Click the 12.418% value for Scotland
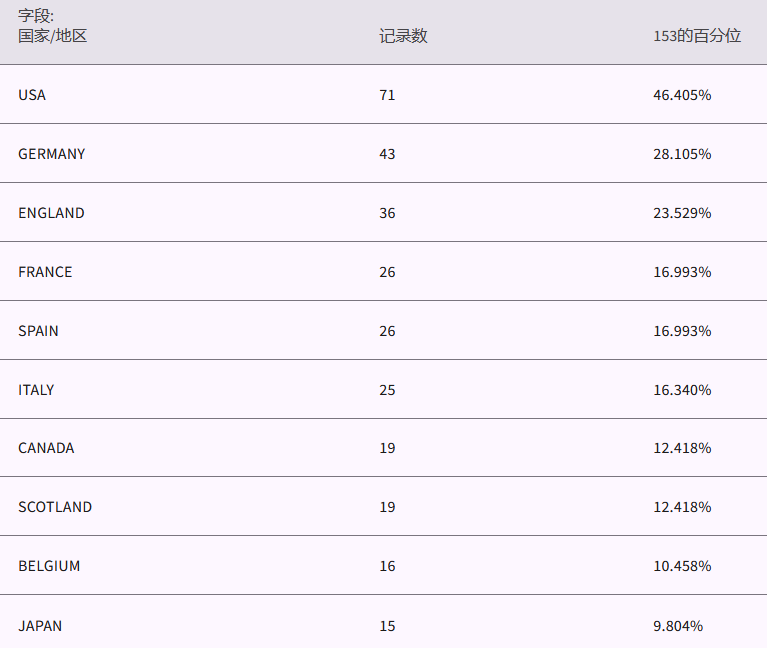 pos(682,507)
